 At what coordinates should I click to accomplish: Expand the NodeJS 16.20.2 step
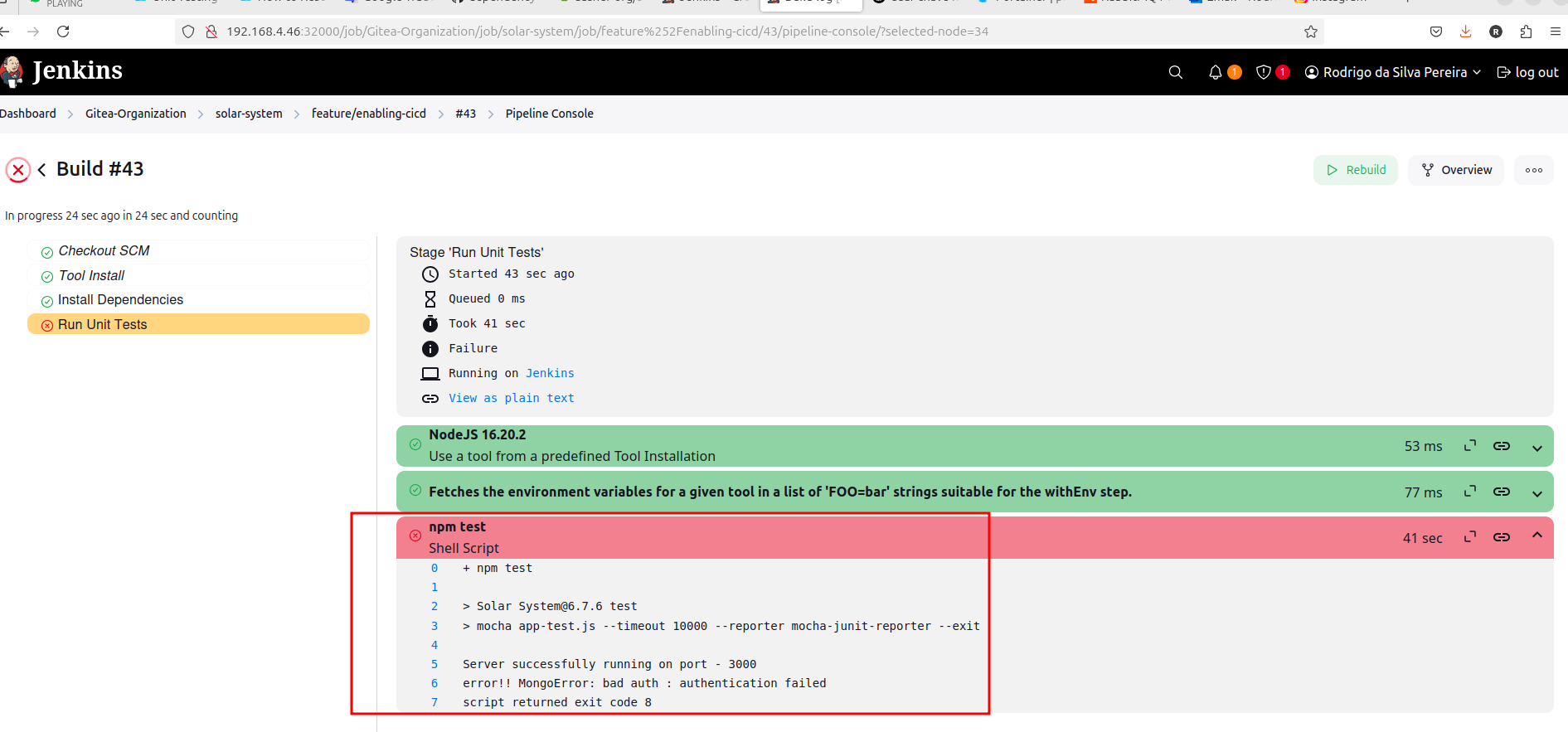(1537, 448)
